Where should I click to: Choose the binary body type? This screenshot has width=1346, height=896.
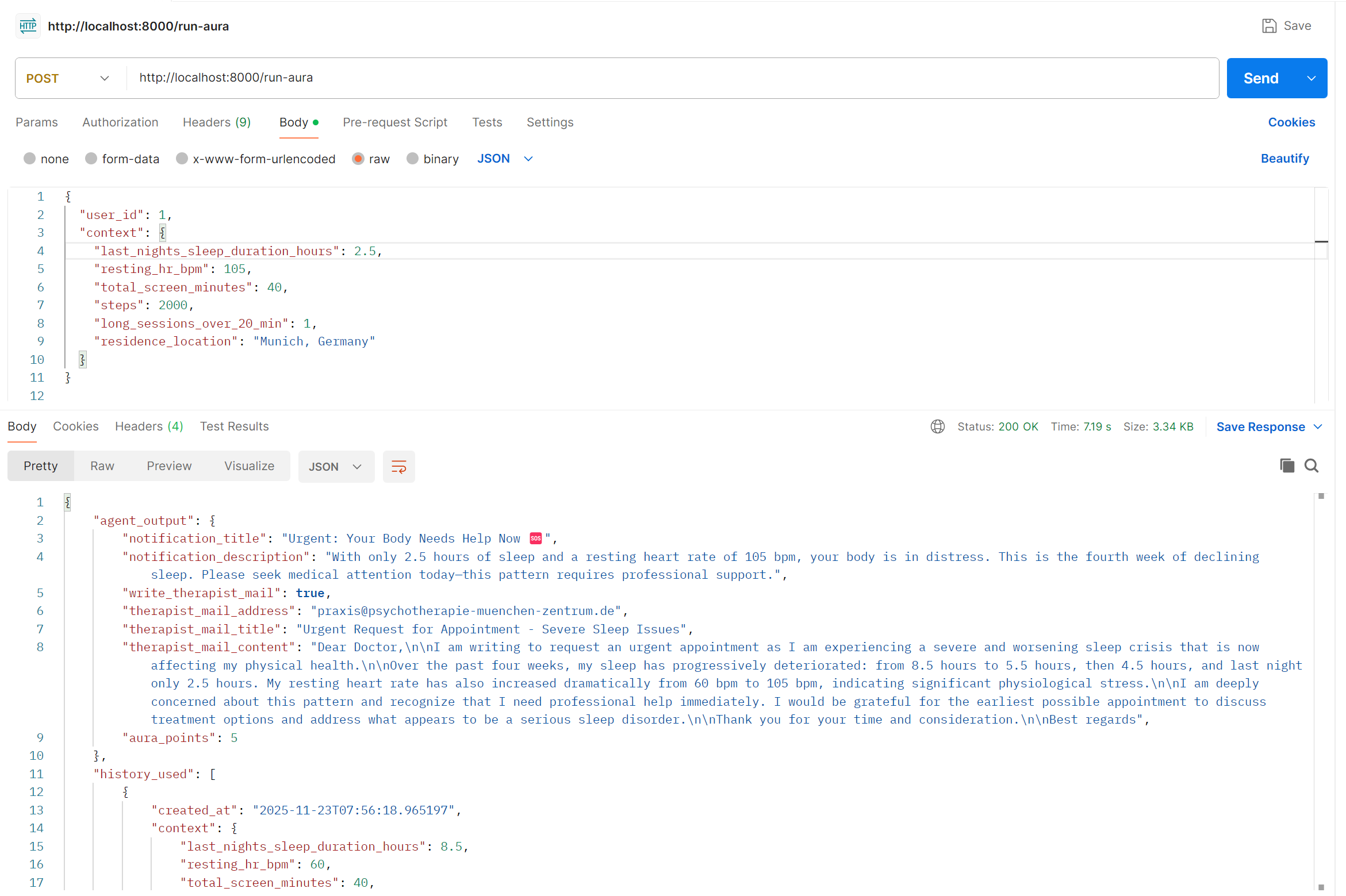click(412, 159)
